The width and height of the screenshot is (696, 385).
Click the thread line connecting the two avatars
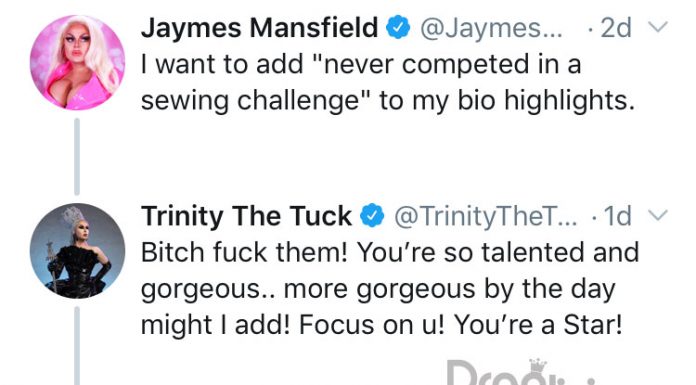(x=77, y=157)
